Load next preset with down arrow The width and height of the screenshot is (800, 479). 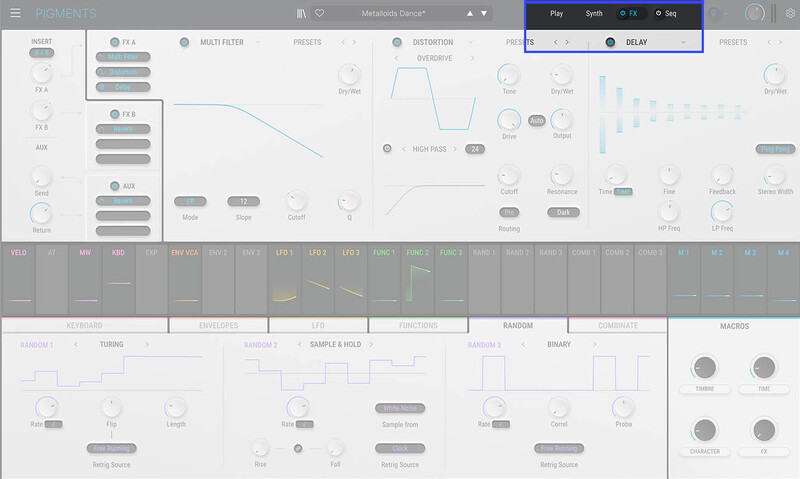click(x=484, y=14)
